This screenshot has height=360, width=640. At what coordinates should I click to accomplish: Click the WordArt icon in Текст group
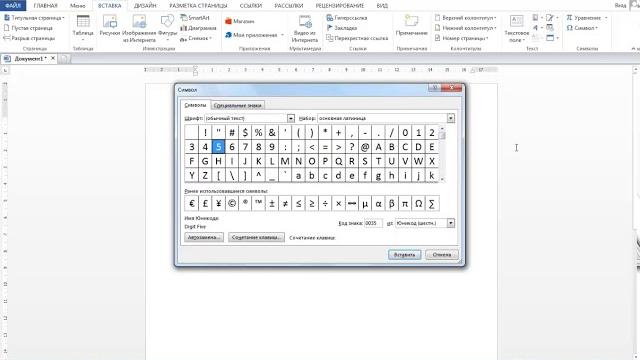pyautogui.click(x=536, y=28)
